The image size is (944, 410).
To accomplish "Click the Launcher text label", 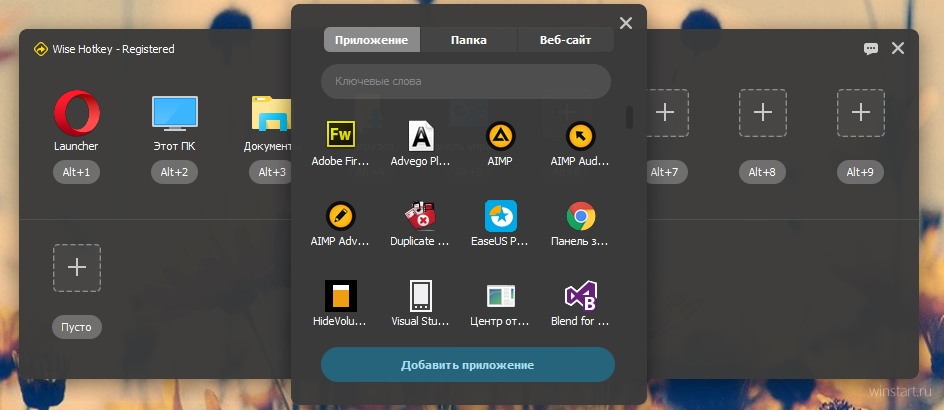I will (x=76, y=146).
